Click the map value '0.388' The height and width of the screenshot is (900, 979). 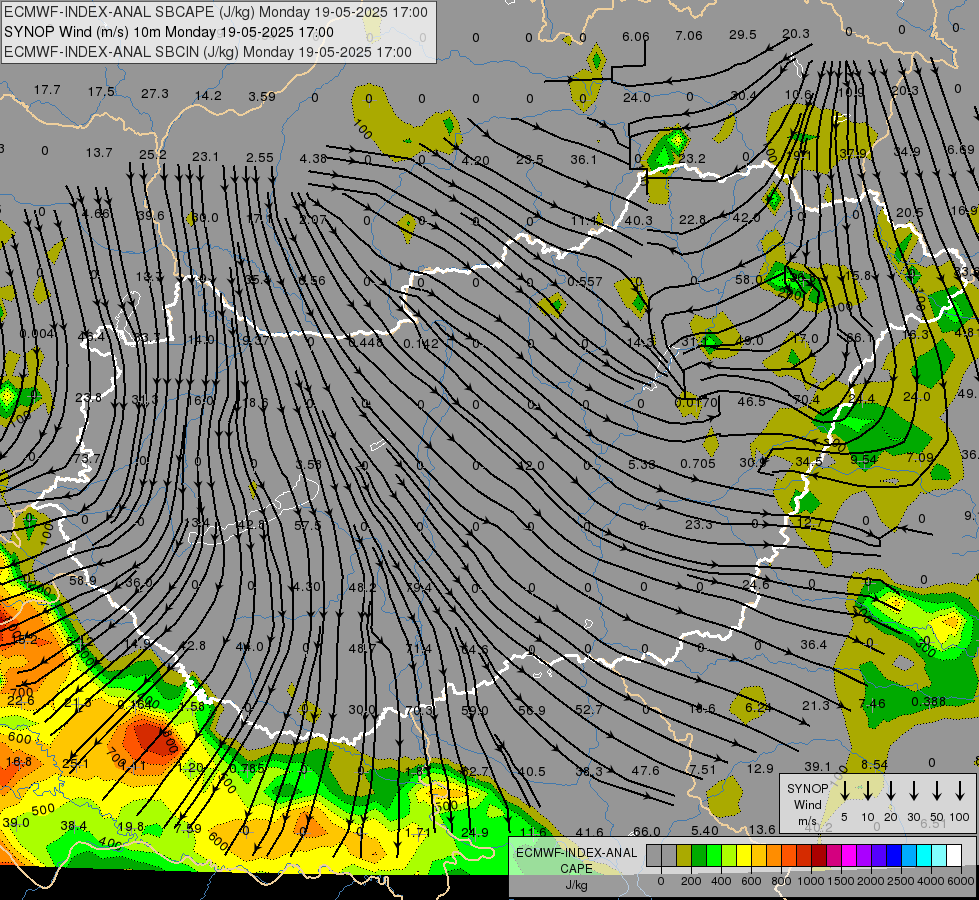pos(928,702)
